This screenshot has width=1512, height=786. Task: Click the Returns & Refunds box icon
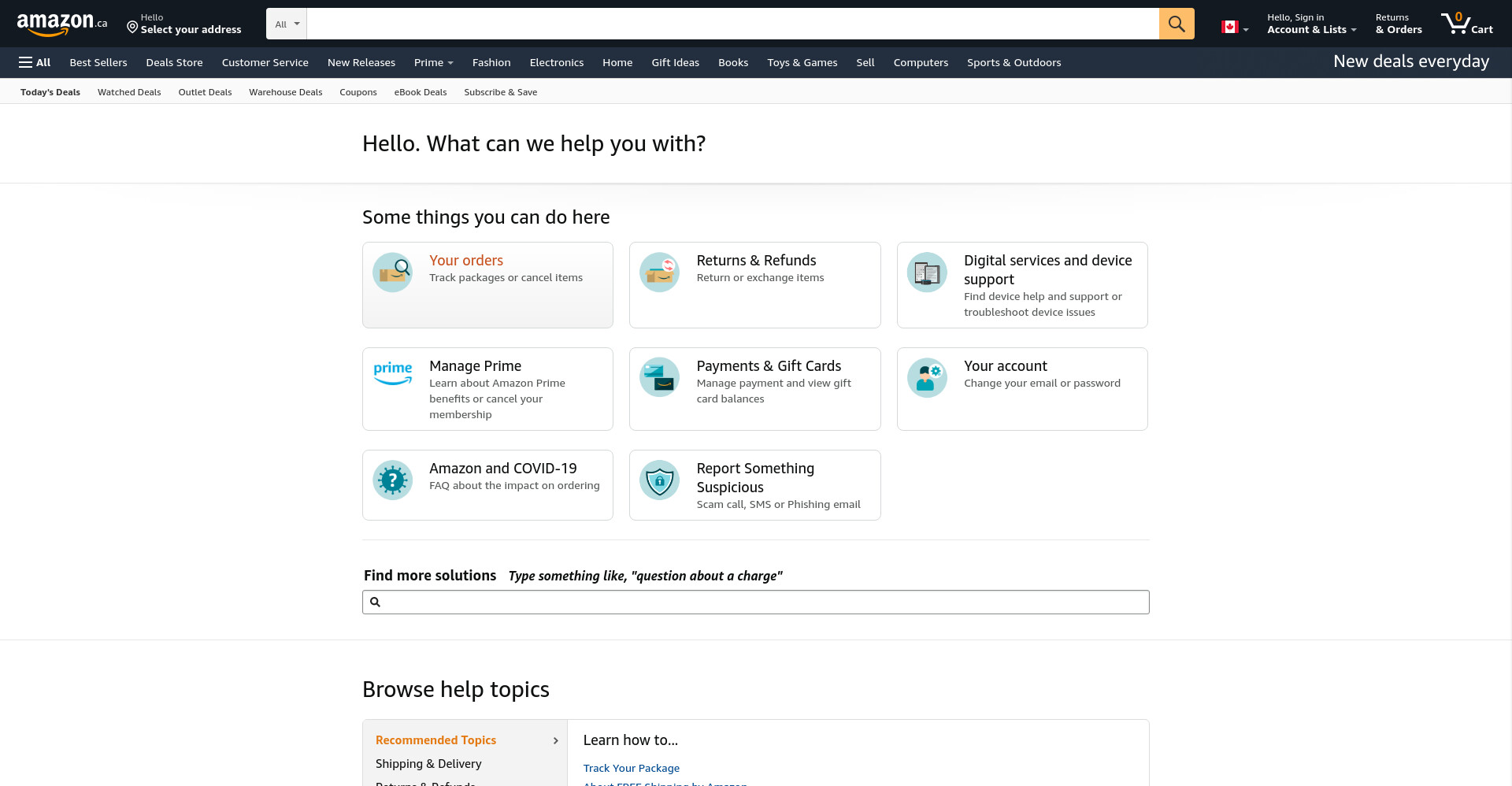tap(660, 272)
